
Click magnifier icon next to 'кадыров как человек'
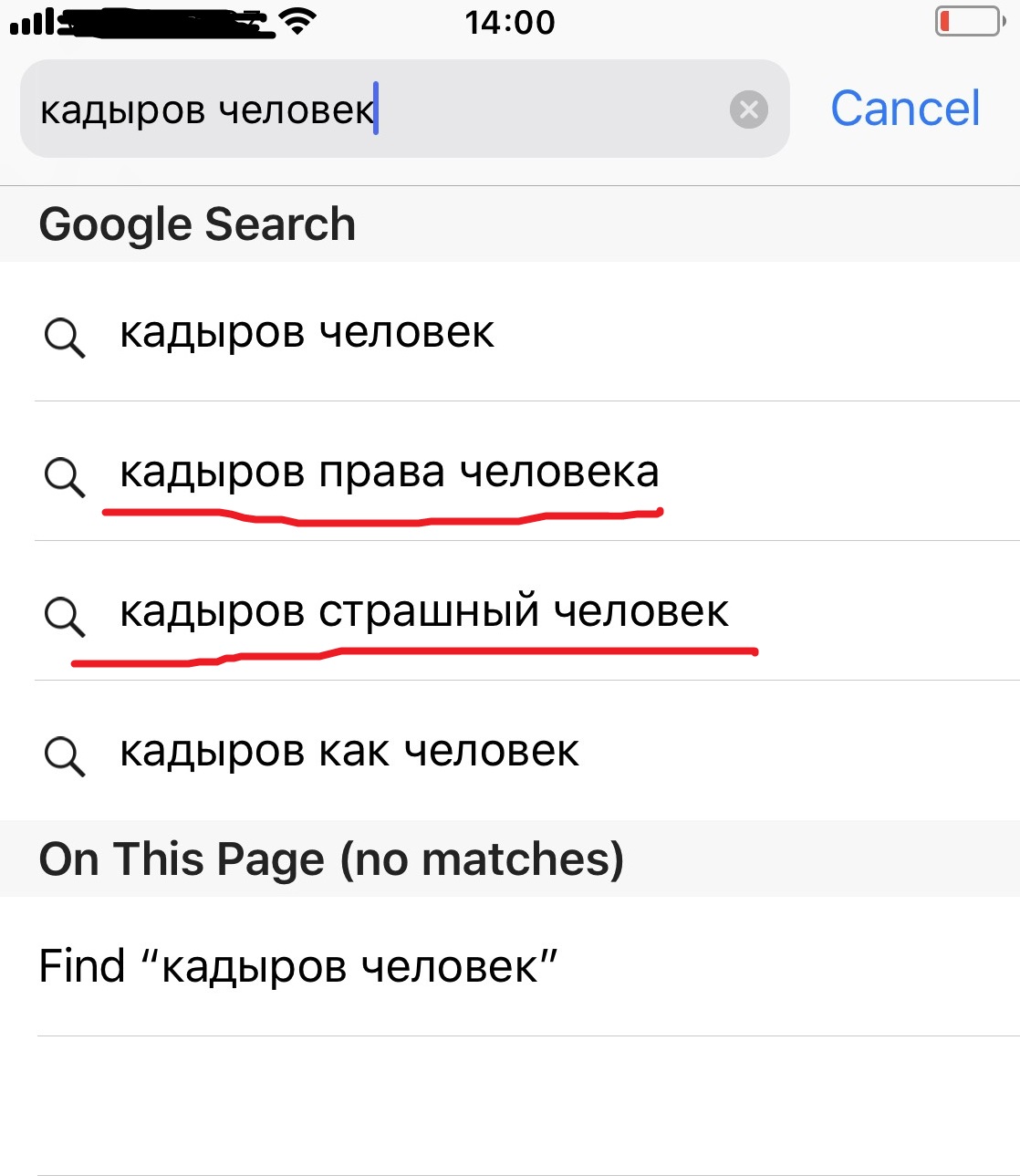(x=64, y=755)
